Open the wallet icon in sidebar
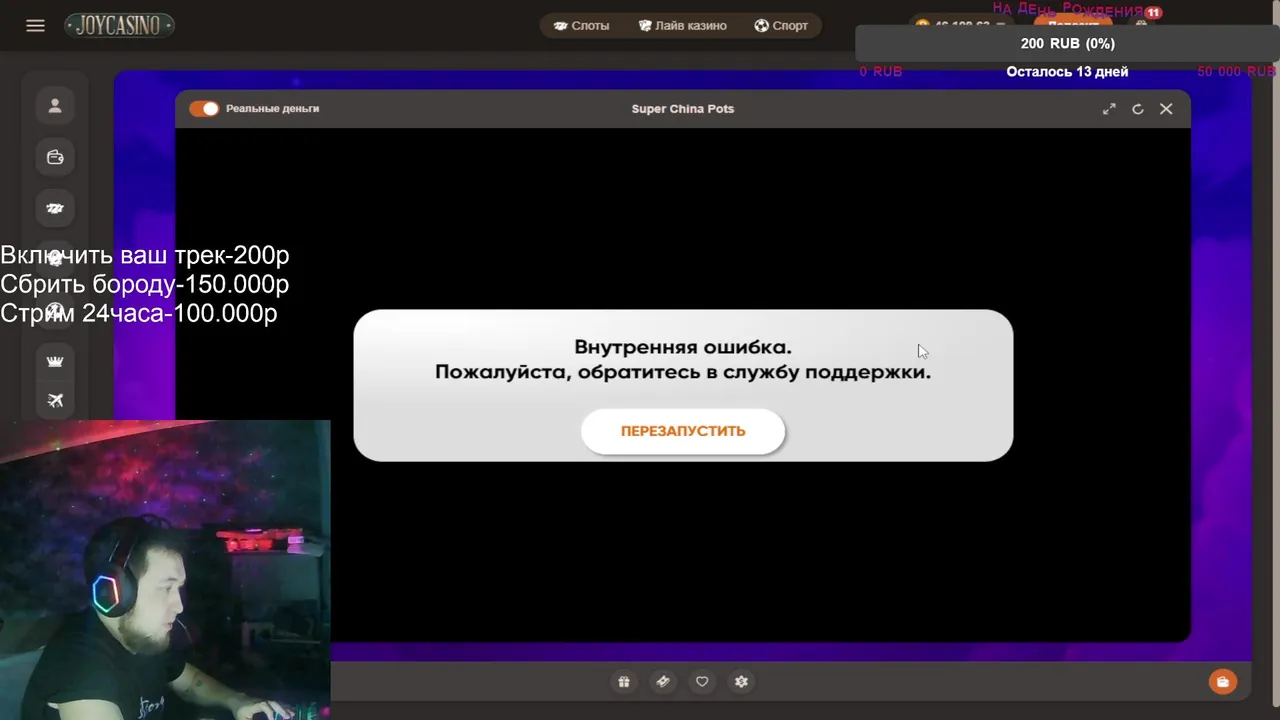 [x=55, y=157]
